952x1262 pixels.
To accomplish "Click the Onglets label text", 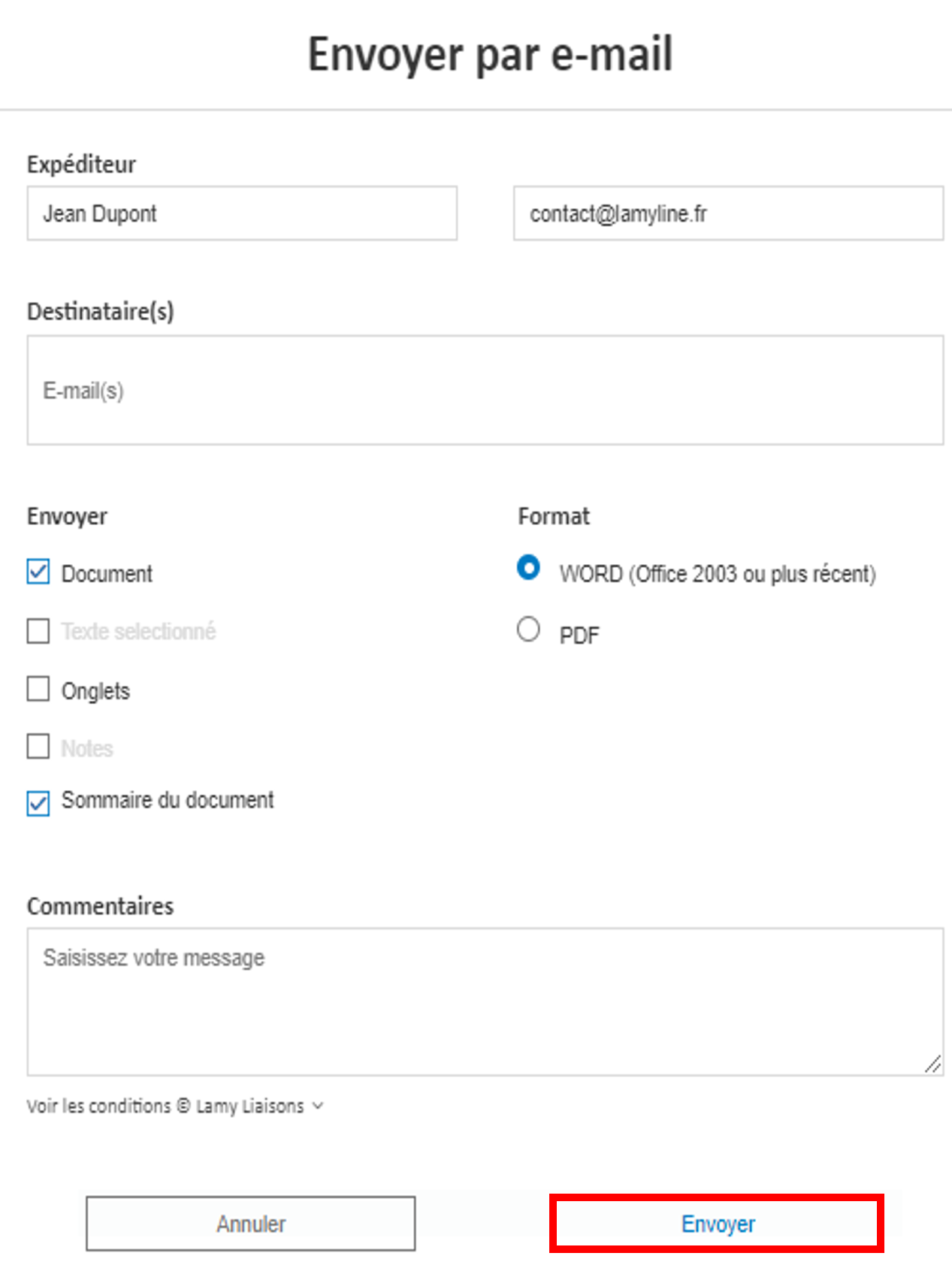I will 95,691.
